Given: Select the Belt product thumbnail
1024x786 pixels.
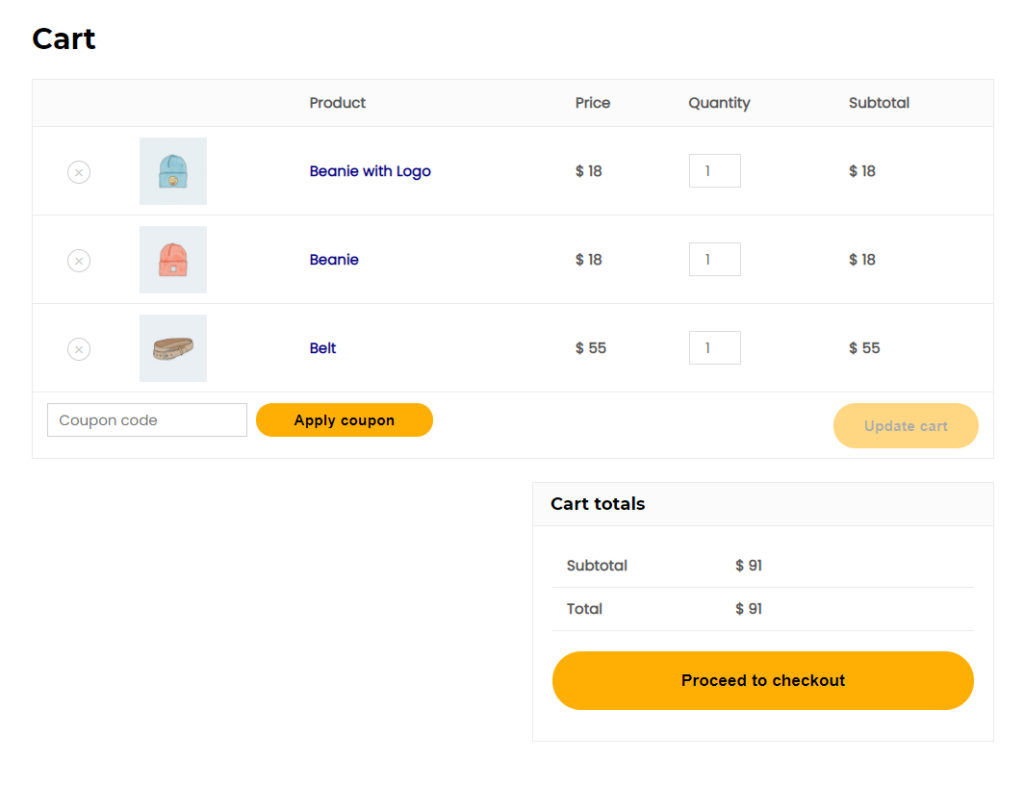Looking at the screenshot, I should click(x=173, y=348).
